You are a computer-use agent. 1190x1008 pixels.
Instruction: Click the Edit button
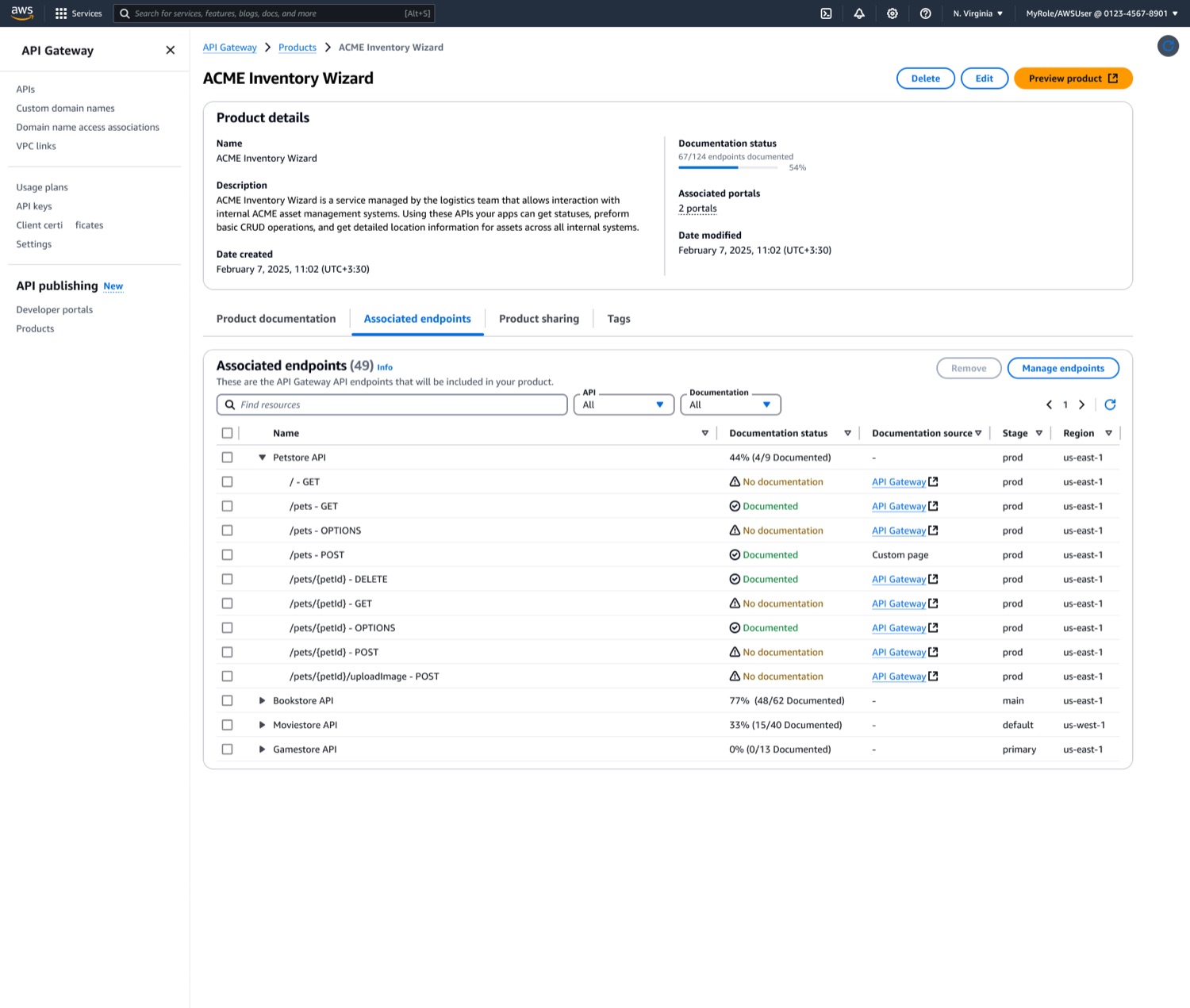984,79
